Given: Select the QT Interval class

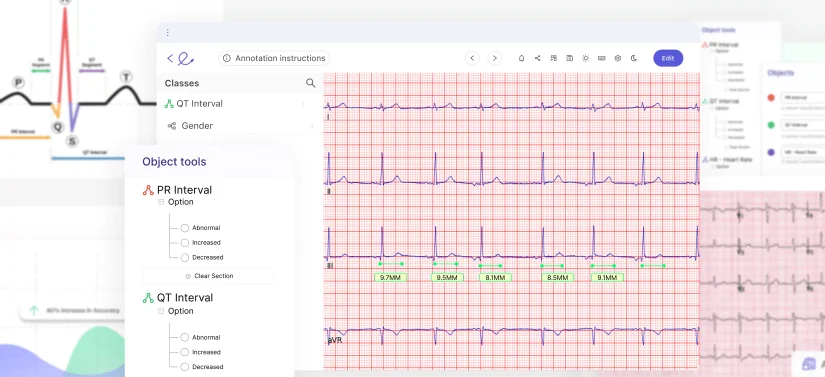Looking at the screenshot, I should pyautogui.click(x=238, y=104).
